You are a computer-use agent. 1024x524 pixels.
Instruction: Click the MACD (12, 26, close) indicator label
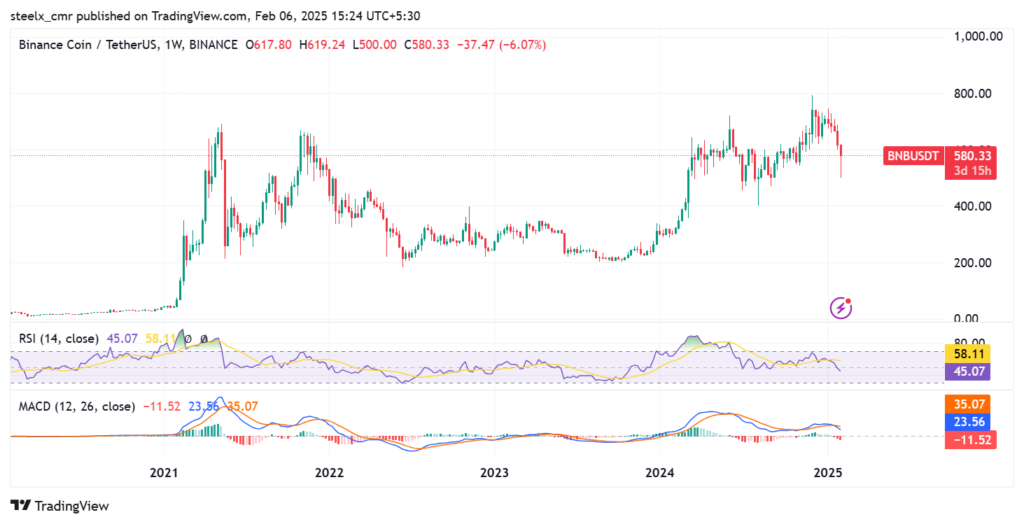(76, 406)
